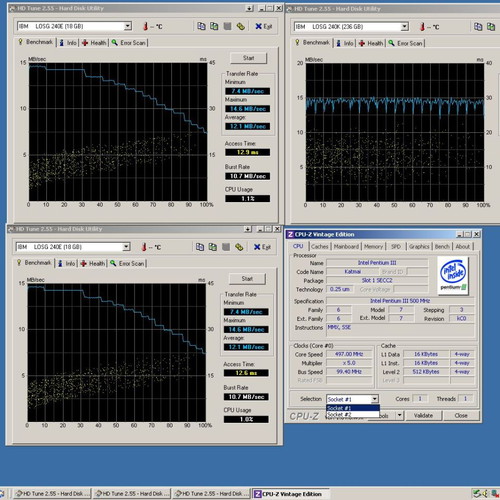
Task: Click Close button in CPU-Z
Action: [461, 416]
